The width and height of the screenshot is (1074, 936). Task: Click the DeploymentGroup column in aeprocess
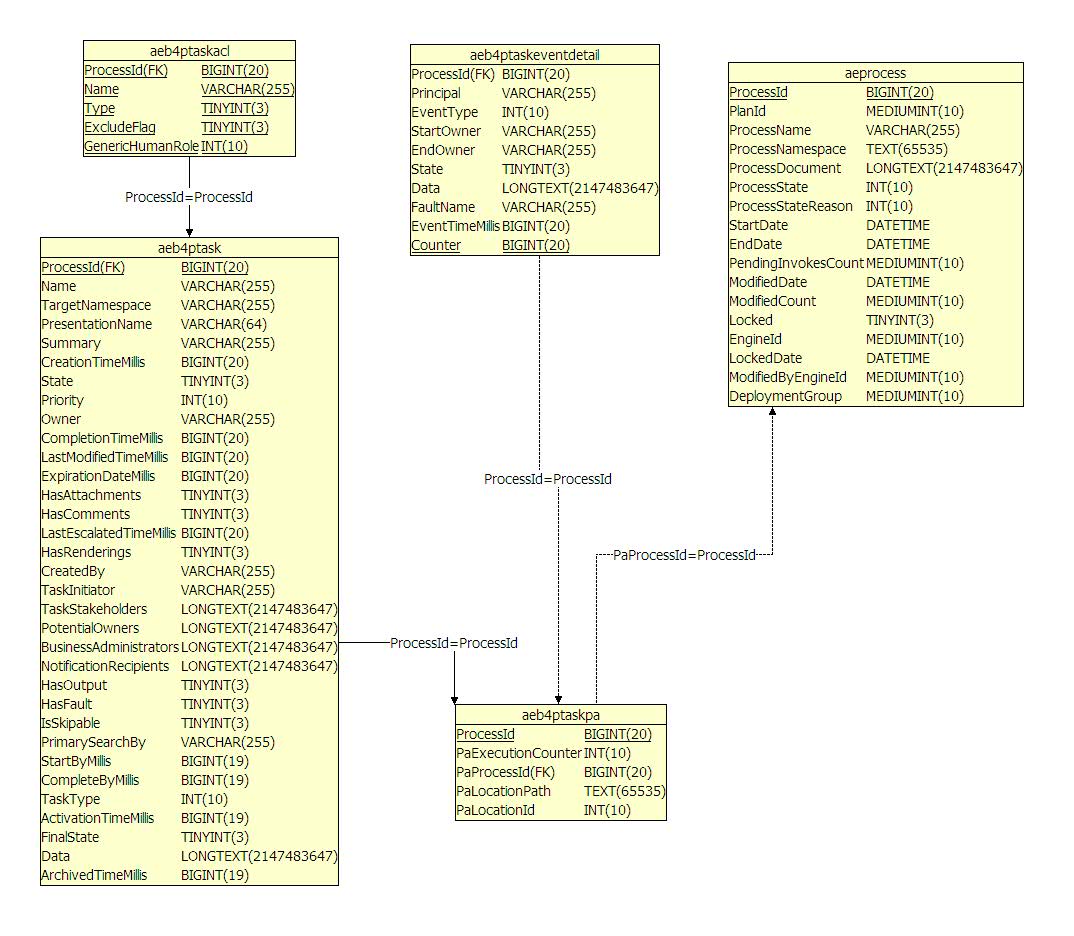coord(785,396)
